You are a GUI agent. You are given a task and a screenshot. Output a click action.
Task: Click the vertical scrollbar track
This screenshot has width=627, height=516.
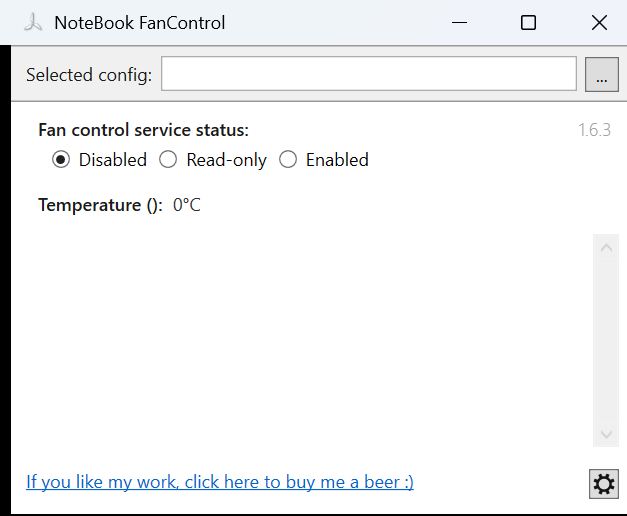[606, 340]
